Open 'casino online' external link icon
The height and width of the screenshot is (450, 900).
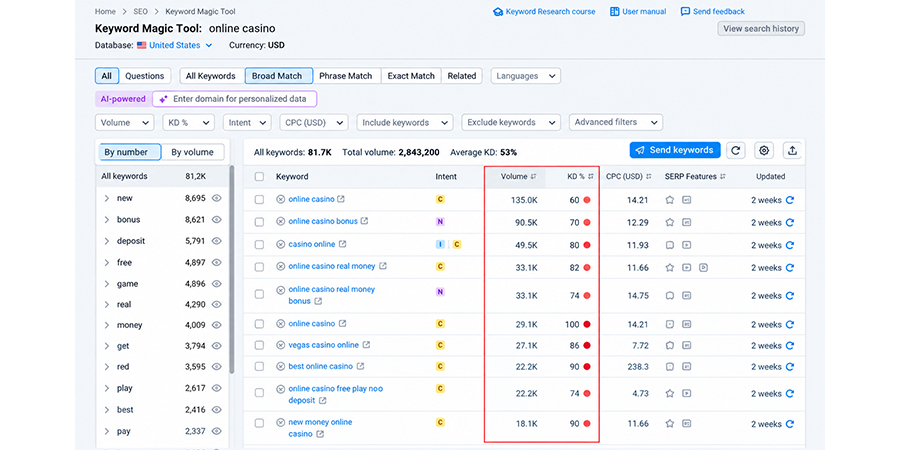click(343, 244)
